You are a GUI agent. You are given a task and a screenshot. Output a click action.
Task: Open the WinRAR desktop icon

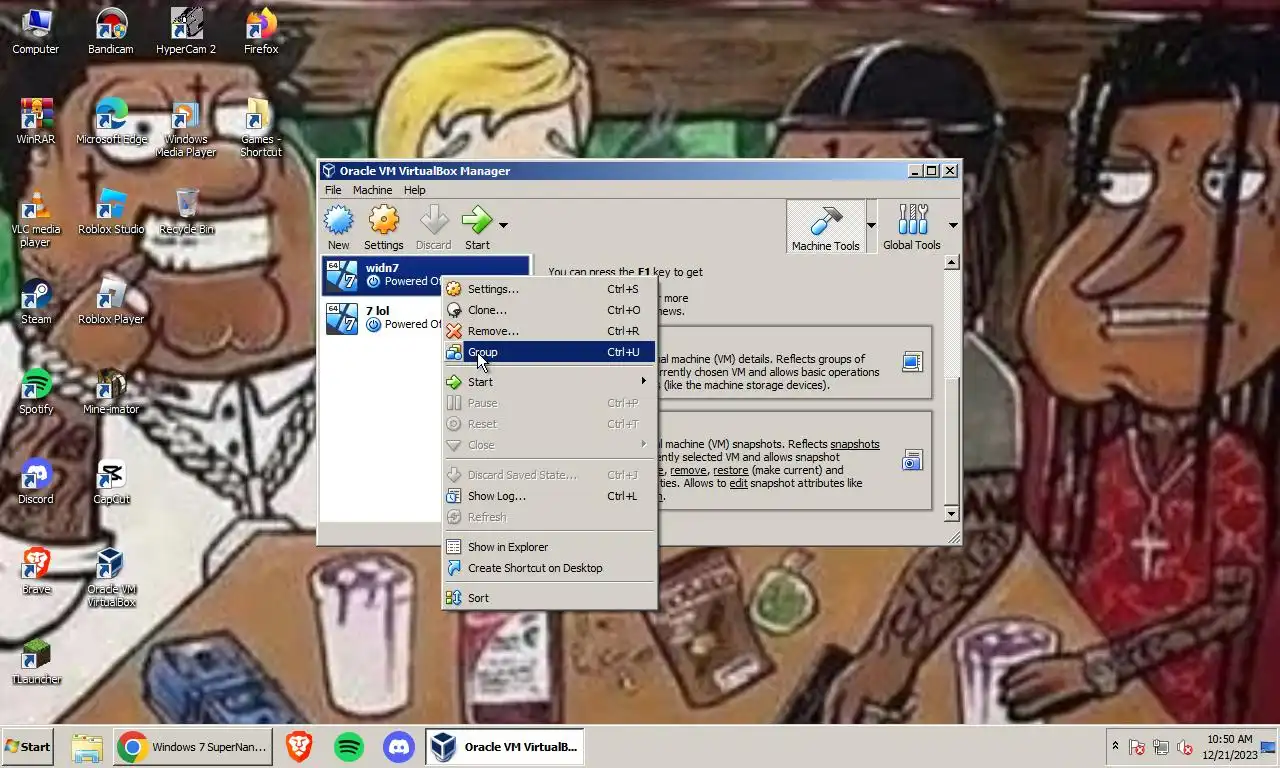[36, 121]
